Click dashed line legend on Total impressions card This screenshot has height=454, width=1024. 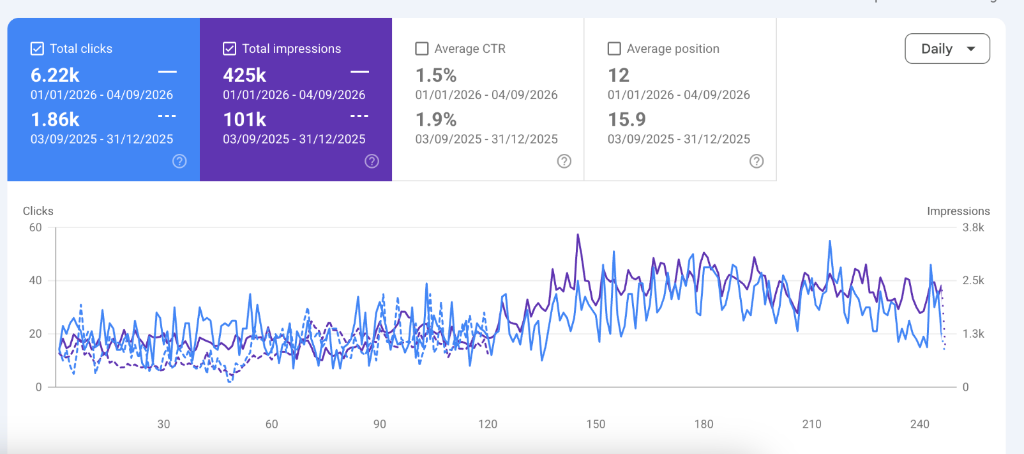coord(359,116)
